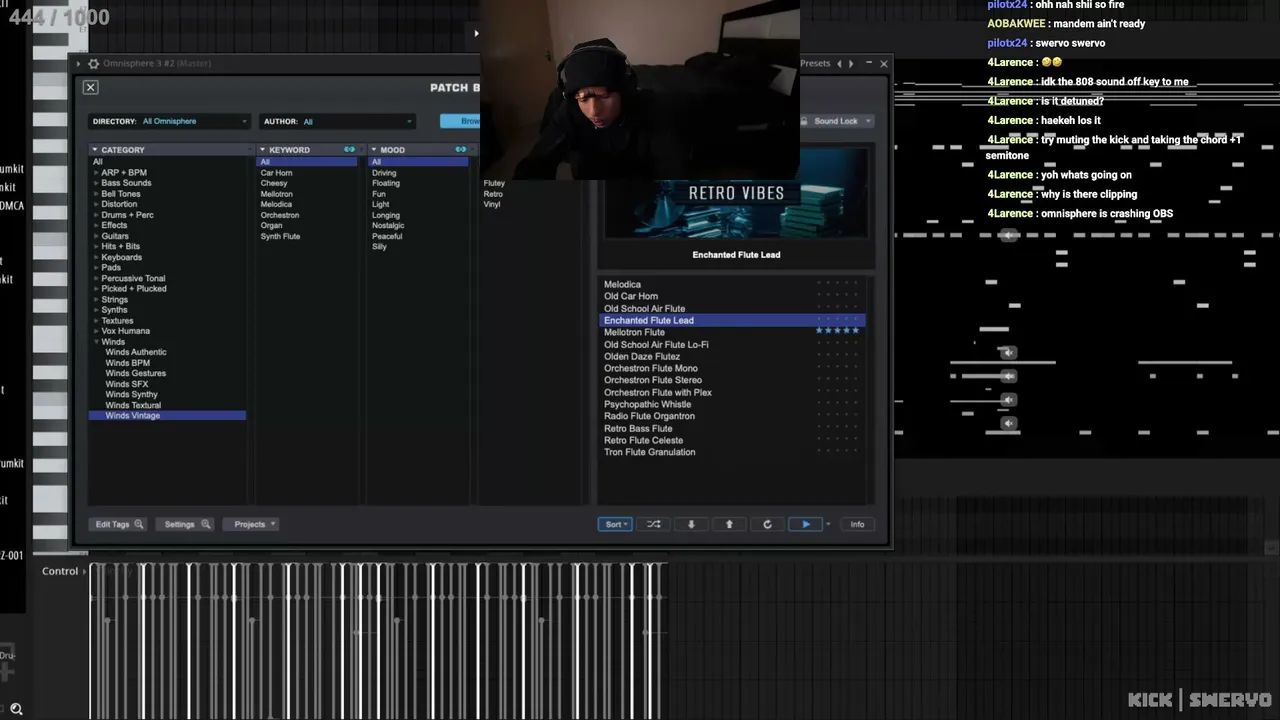The width and height of the screenshot is (1280, 720).
Task: Show patch Info
Action: coord(857,524)
